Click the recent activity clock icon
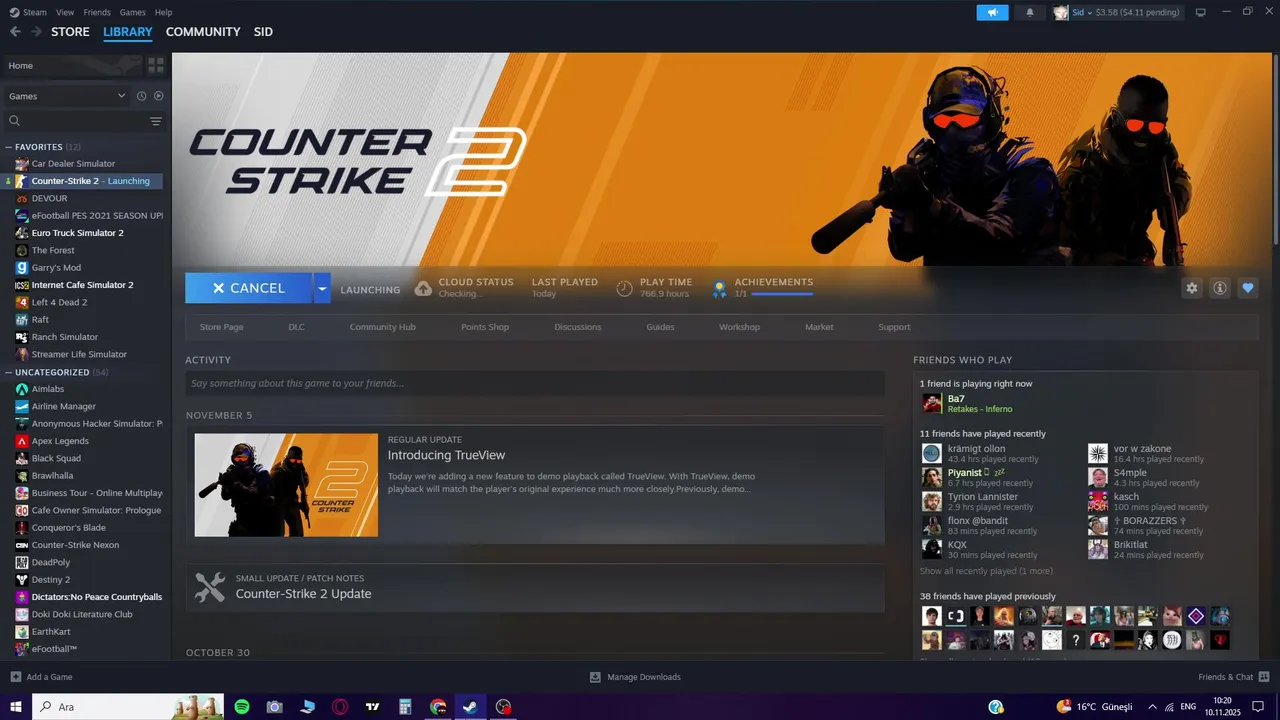Viewport: 1280px width, 720px height. pyautogui.click(x=141, y=96)
